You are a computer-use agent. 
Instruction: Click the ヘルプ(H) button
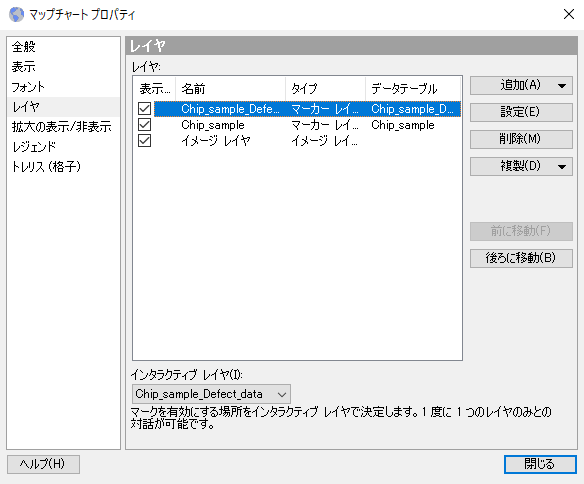[43, 464]
